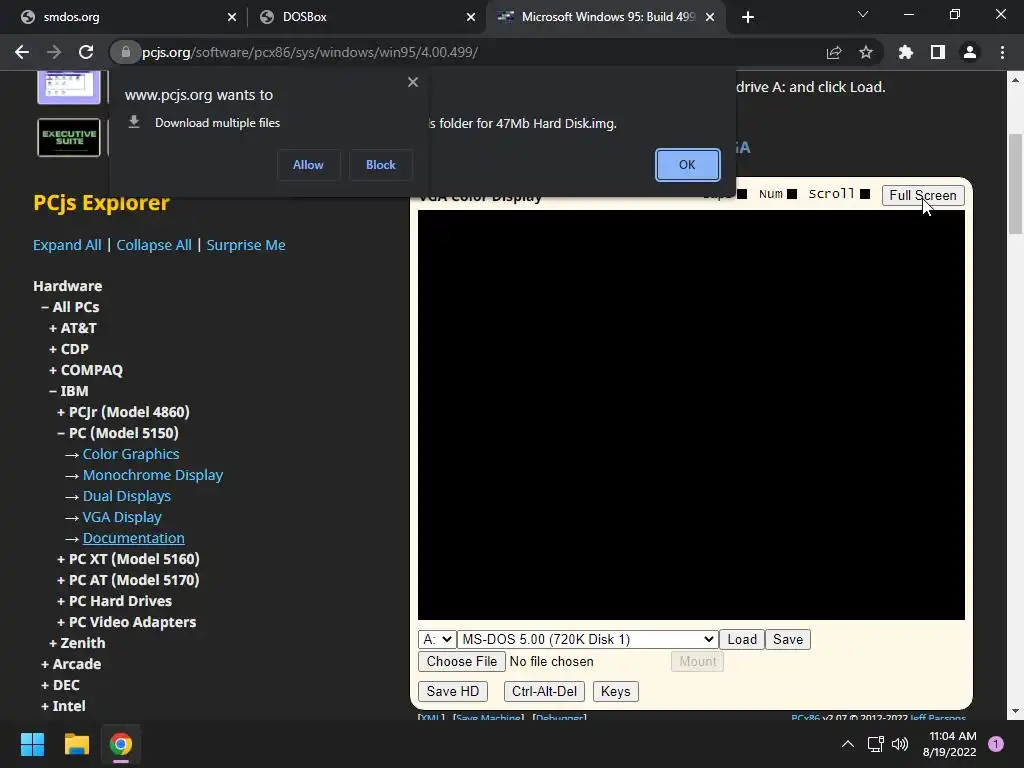Open the Chrome profile icon
This screenshot has height=768, width=1024.
point(970,52)
